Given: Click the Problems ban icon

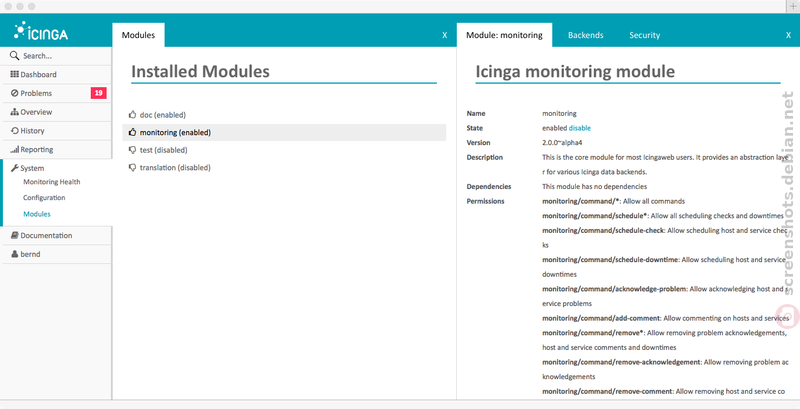Looking at the screenshot, I should pos(14,93).
